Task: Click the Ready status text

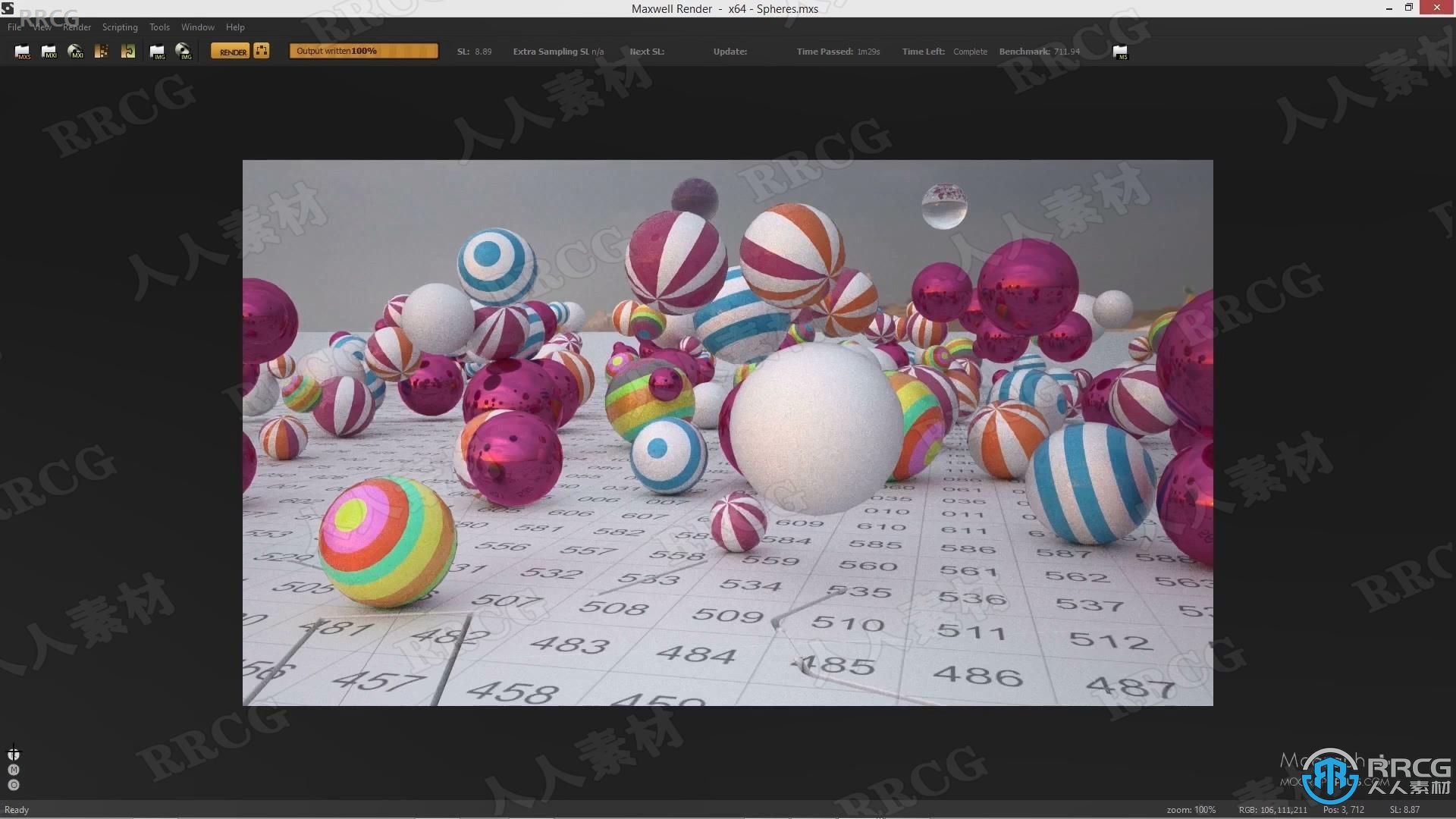Action: pos(17,810)
